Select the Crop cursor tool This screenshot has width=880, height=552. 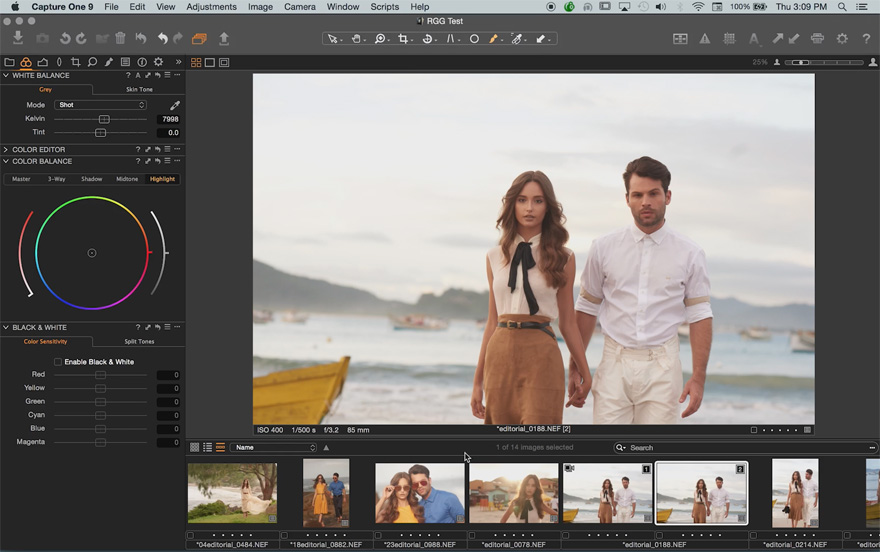(x=403, y=39)
